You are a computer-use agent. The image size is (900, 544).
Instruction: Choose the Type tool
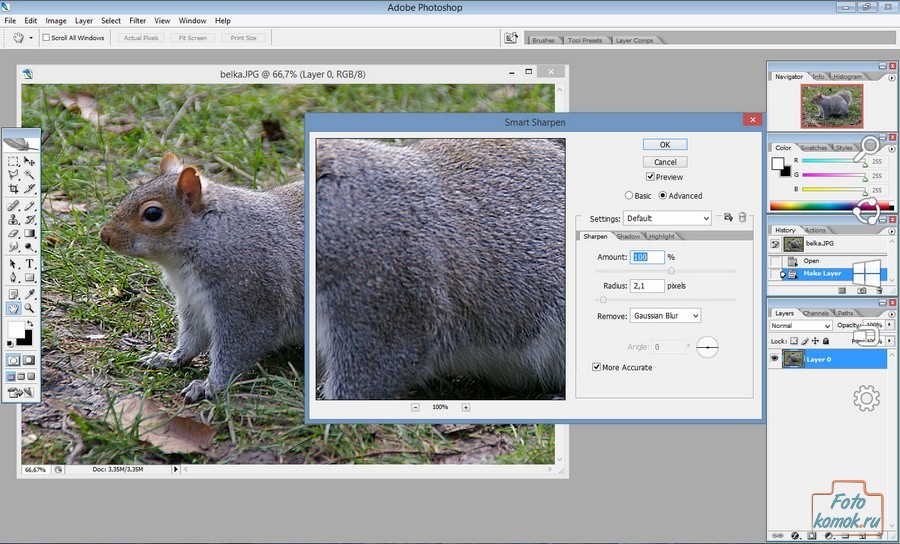[x=30, y=264]
